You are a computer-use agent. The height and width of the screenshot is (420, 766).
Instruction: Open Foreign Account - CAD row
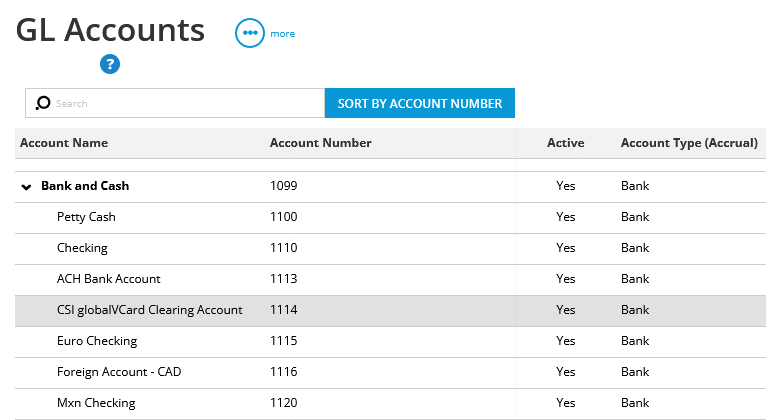tap(390, 373)
